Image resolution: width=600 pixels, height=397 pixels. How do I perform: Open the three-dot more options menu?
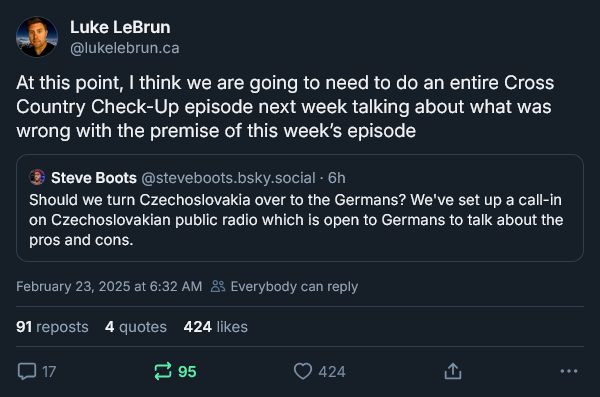click(569, 371)
